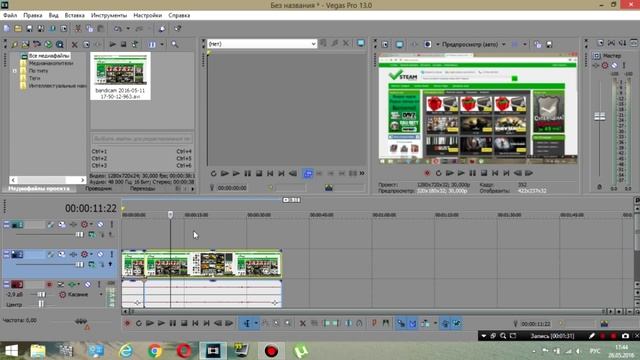The width and height of the screenshot is (640, 360).
Task: Click the playhead marker on timeline ruler
Action: point(170,214)
